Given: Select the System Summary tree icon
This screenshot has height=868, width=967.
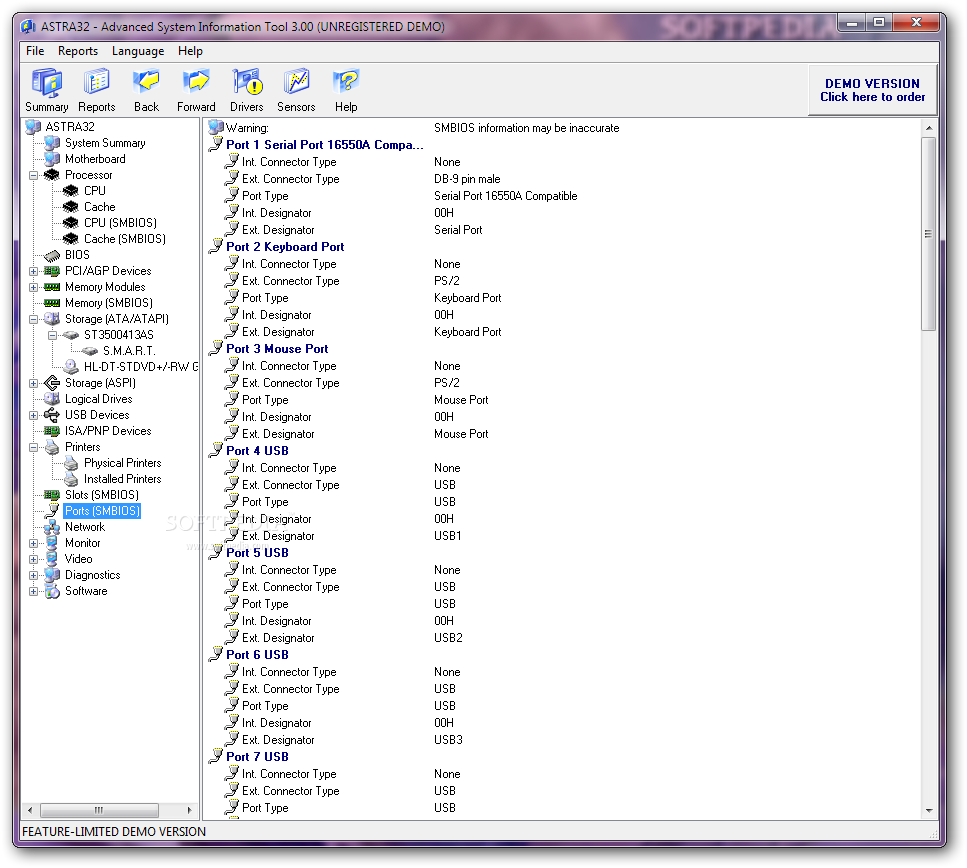Looking at the screenshot, I should (x=52, y=143).
